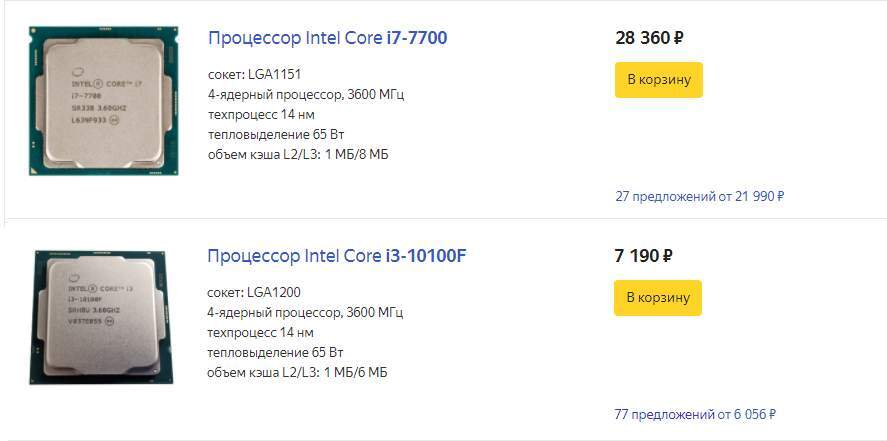Click the cache spec 1 МБ/8 МБ line
Screen dimensions: 887x441
(x=297, y=155)
